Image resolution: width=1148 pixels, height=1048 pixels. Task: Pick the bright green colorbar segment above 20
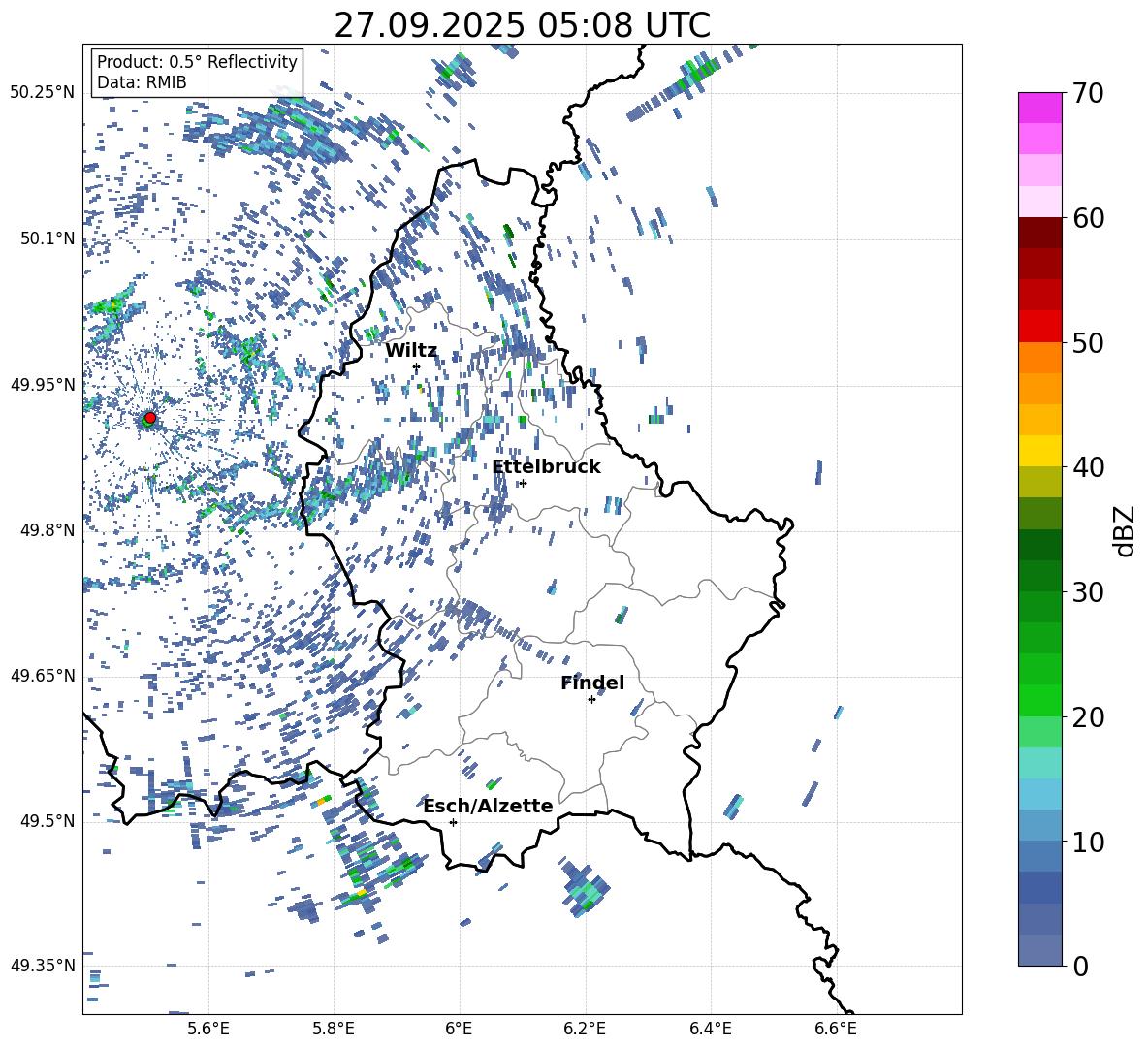(x=1040, y=700)
